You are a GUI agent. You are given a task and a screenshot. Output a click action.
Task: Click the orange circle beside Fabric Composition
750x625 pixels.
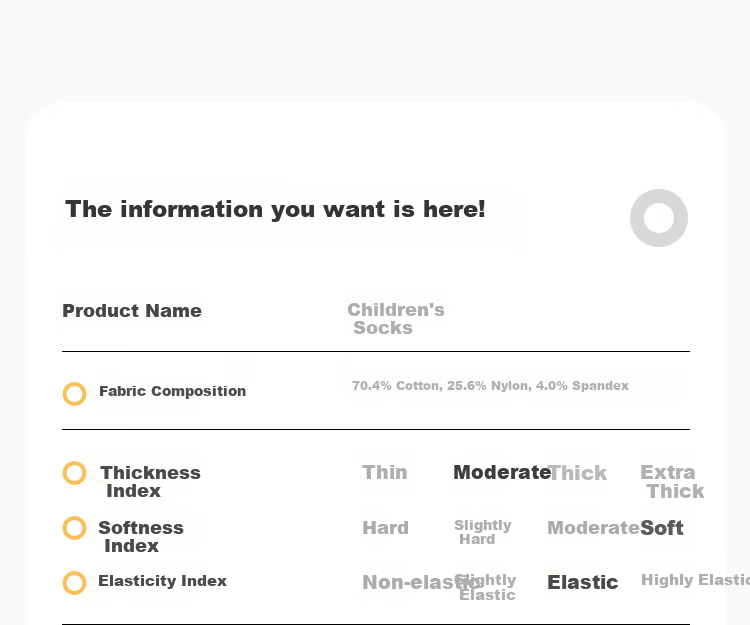75,394
